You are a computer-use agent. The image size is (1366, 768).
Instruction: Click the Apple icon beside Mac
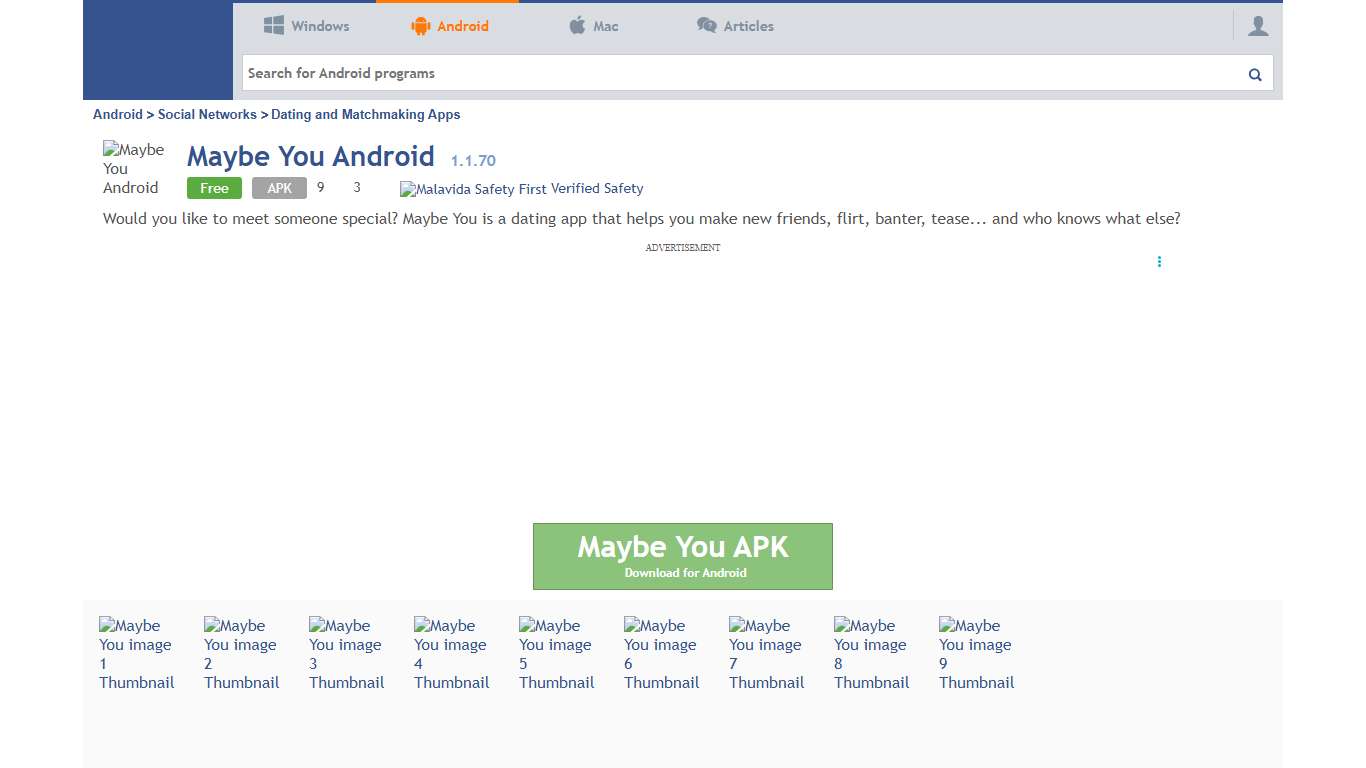[x=575, y=25]
